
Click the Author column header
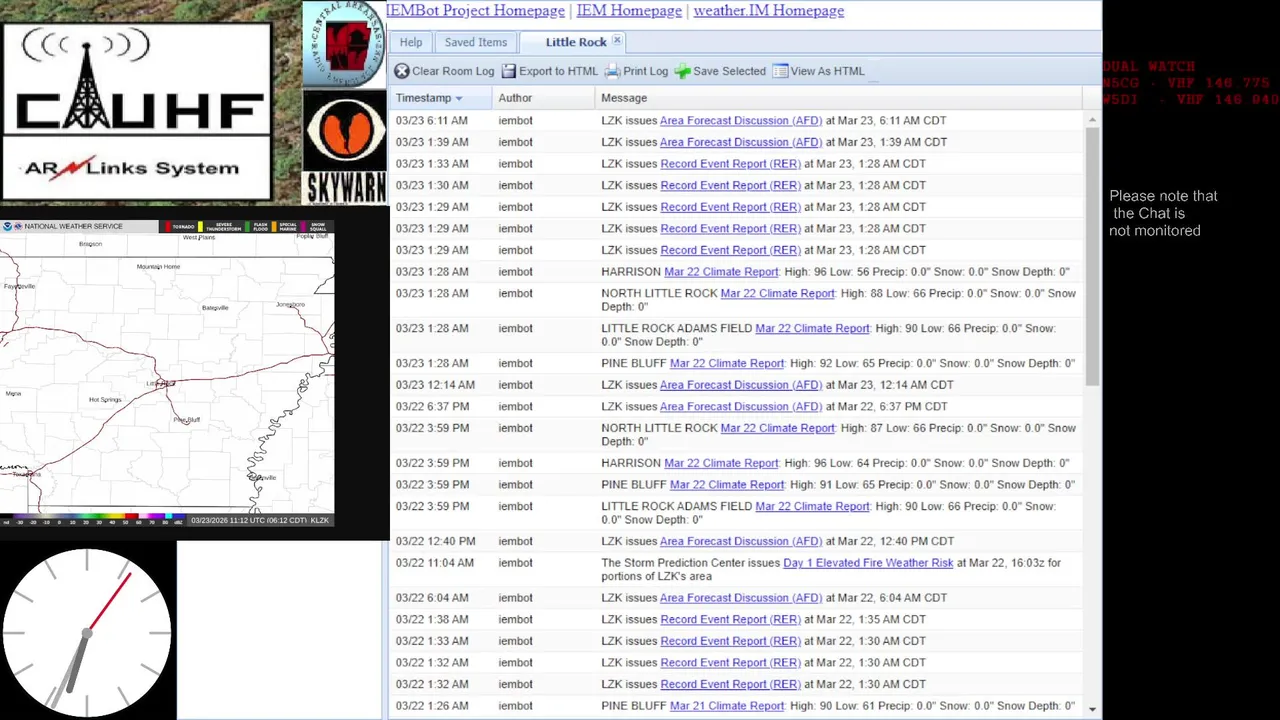click(544, 98)
